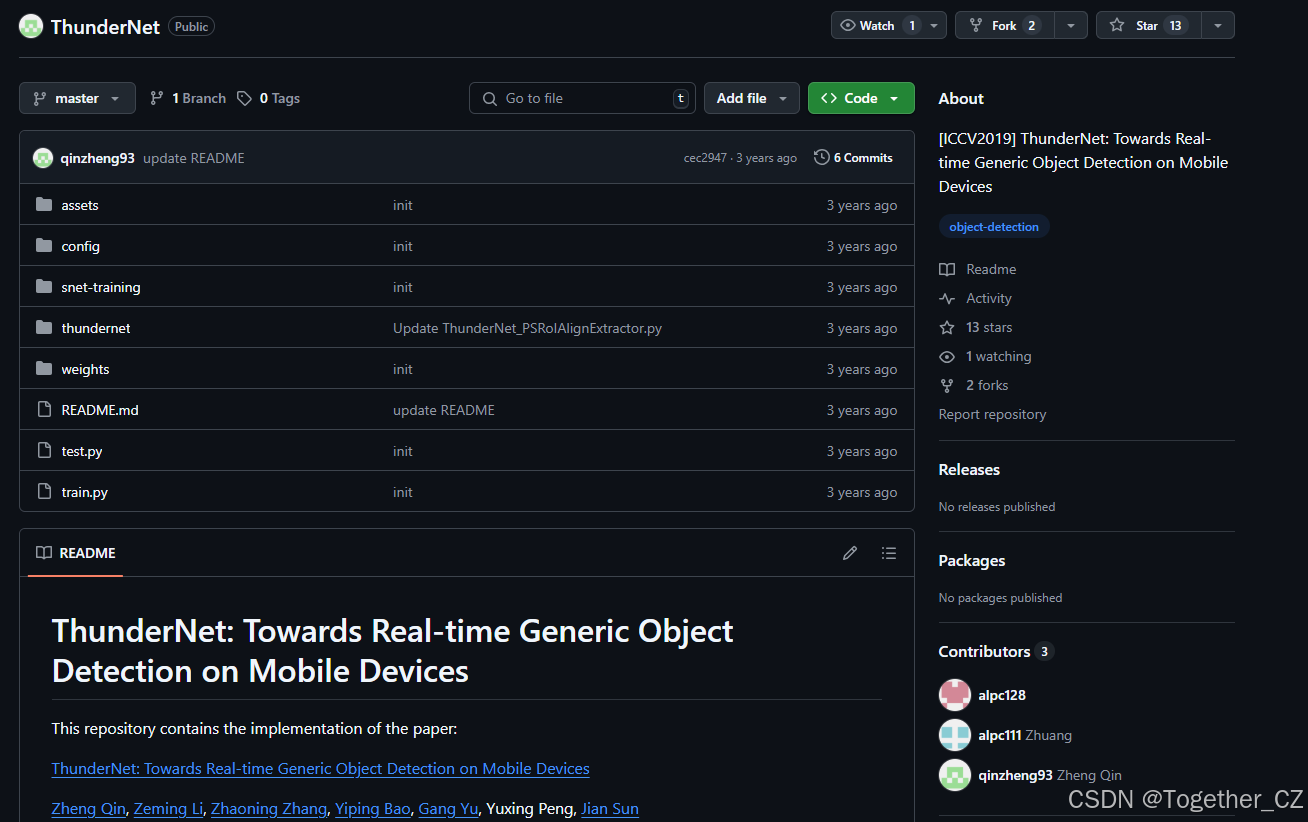Click the branch icon beside 1 Branch
This screenshot has width=1308, height=822.
click(x=157, y=98)
